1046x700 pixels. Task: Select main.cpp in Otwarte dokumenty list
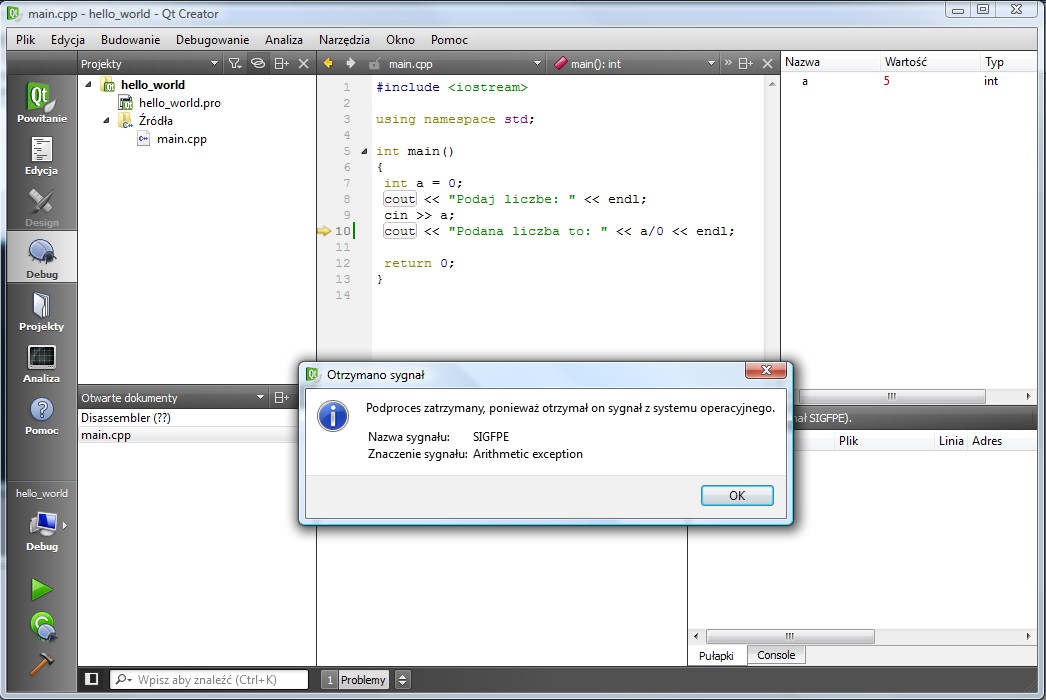click(189, 435)
